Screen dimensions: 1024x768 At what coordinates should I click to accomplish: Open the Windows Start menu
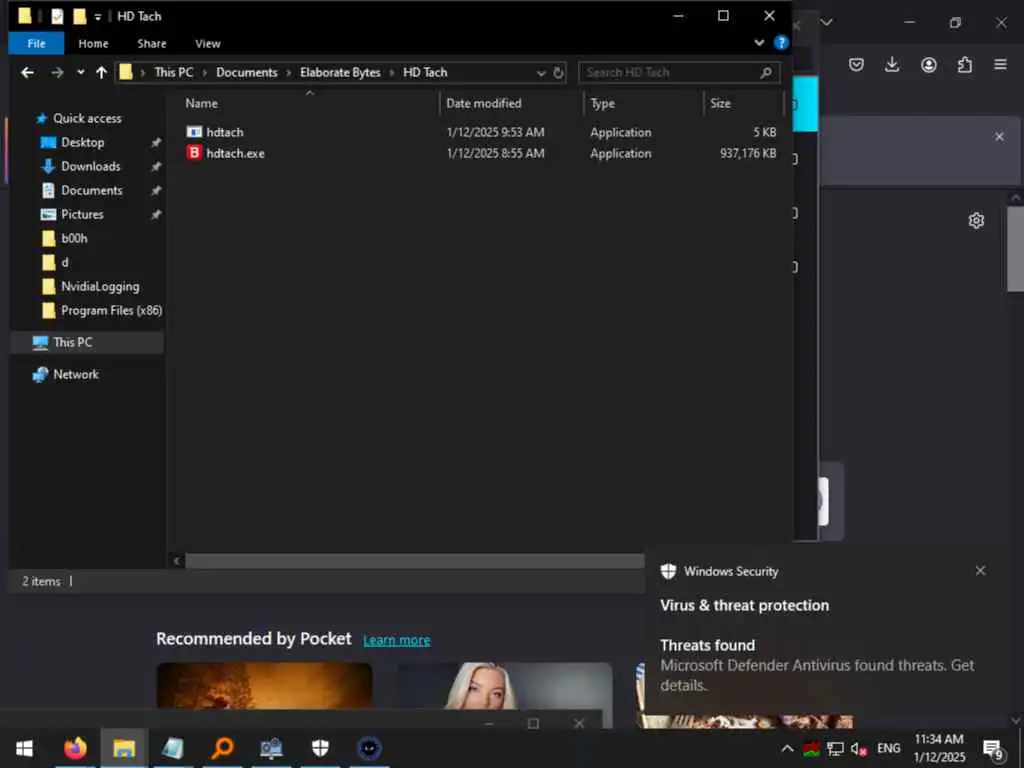point(25,748)
